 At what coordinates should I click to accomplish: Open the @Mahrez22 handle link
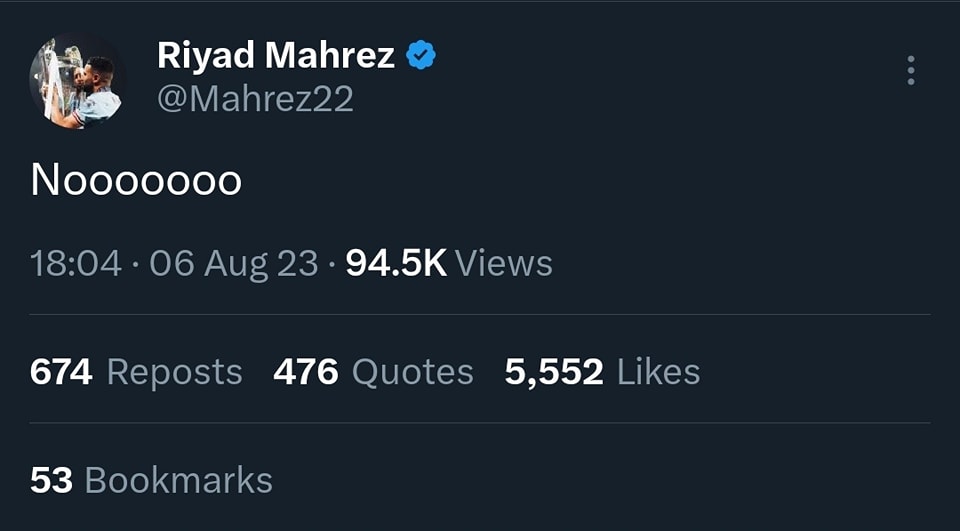[255, 99]
